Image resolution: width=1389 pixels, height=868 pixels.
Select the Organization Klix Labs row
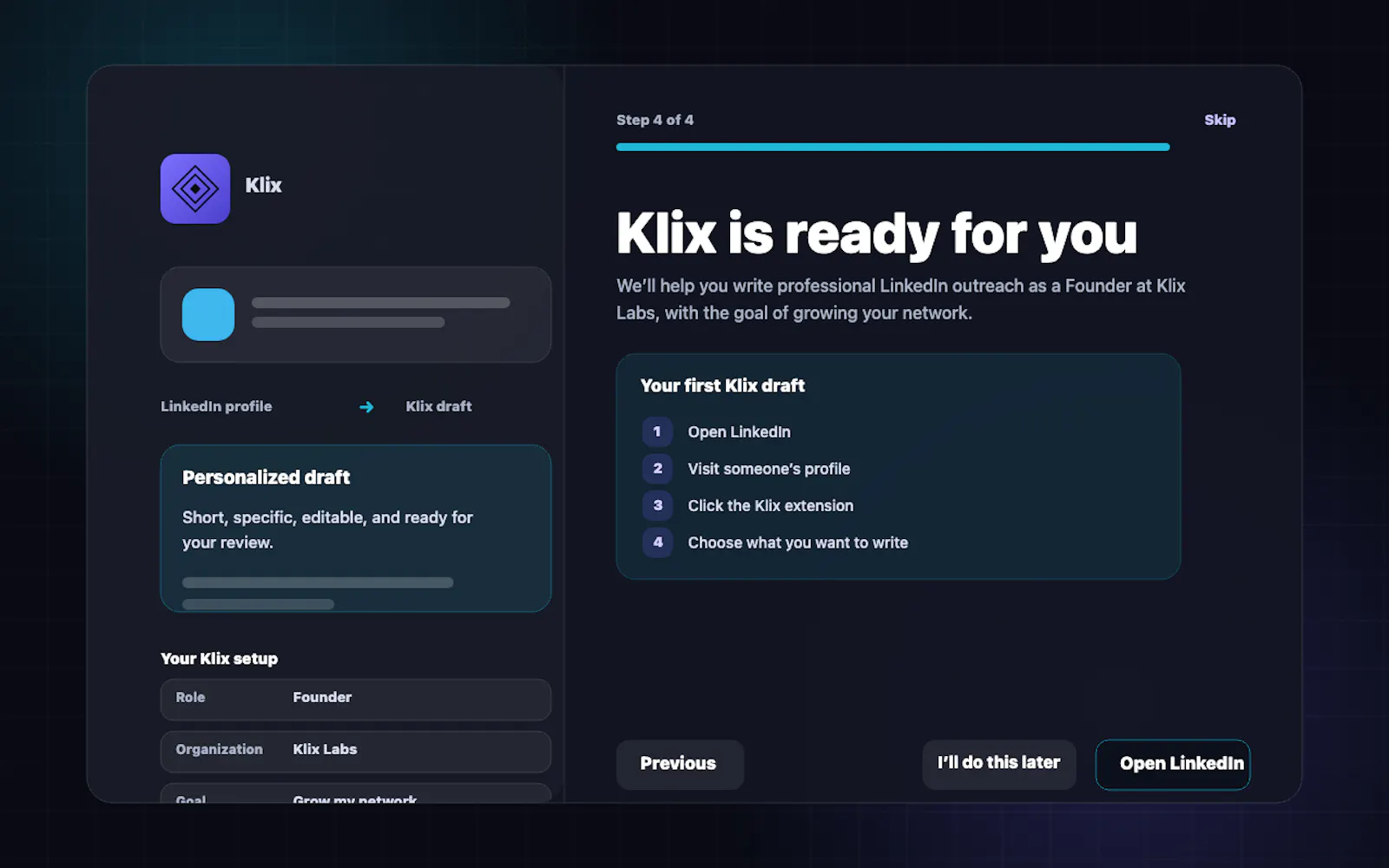click(x=356, y=751)
